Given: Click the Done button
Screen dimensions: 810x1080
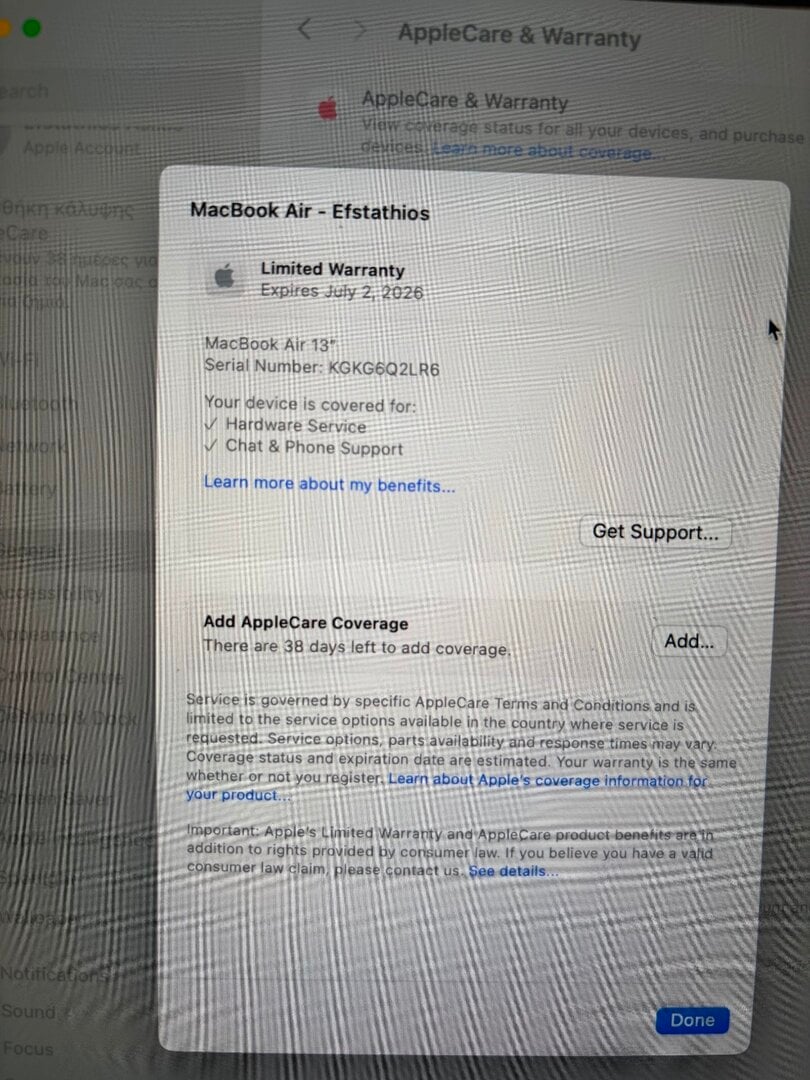Looking at the screenshot, I should tap(692, 1020).
